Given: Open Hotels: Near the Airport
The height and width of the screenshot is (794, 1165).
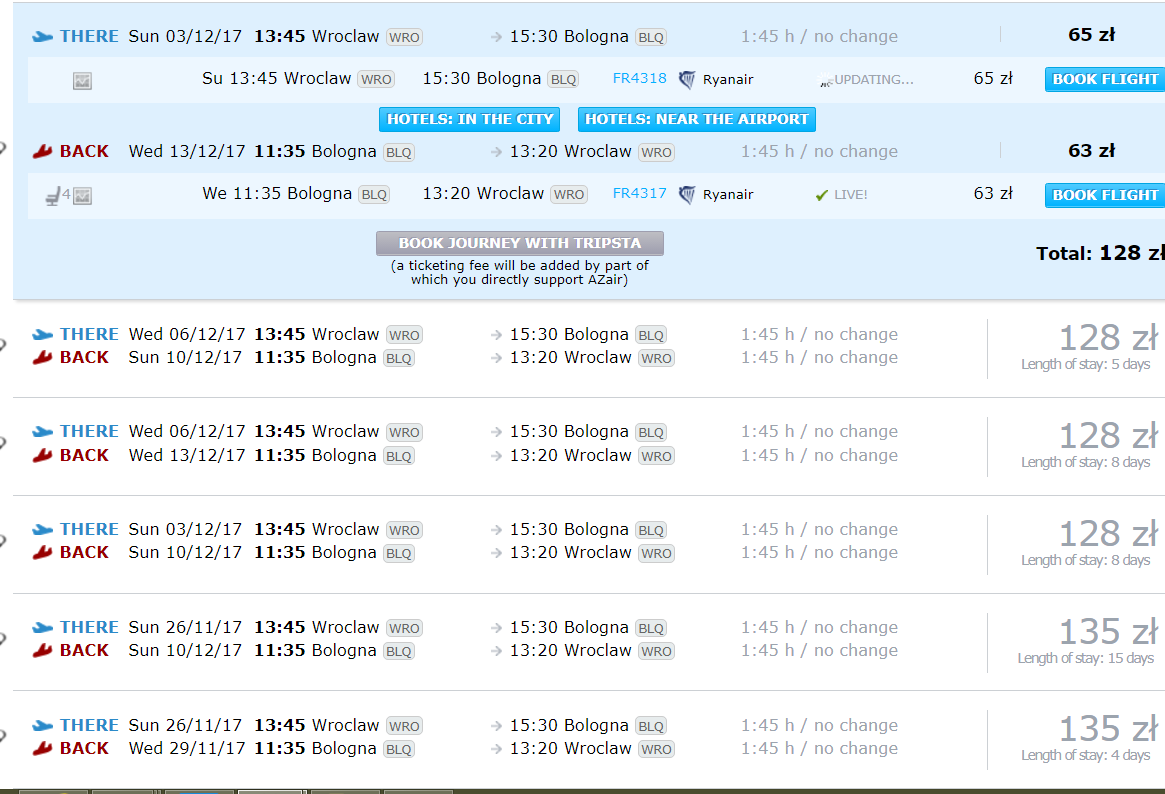Looking at the screenshot, I should coord(697,120).
